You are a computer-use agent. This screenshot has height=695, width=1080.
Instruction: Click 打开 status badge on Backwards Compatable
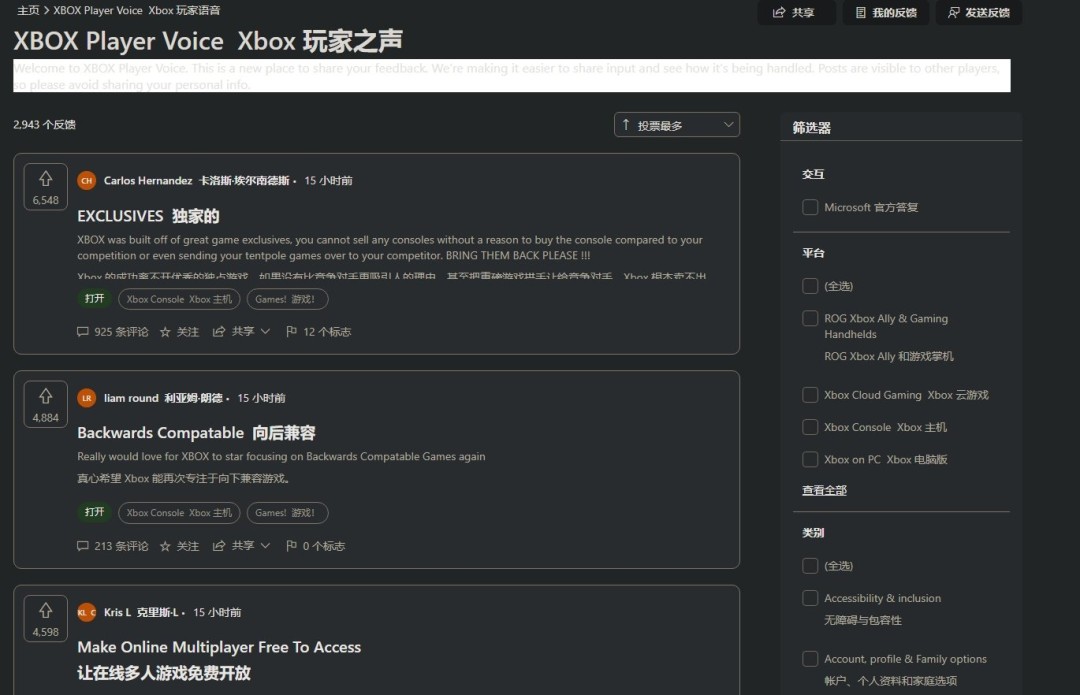(94, 512)
